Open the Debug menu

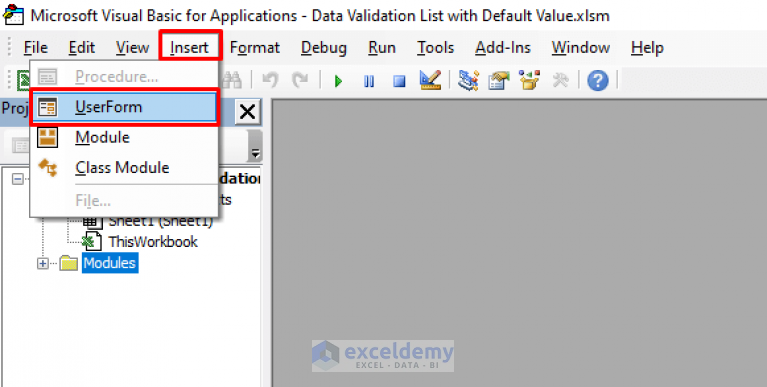(x=324, y=47)
